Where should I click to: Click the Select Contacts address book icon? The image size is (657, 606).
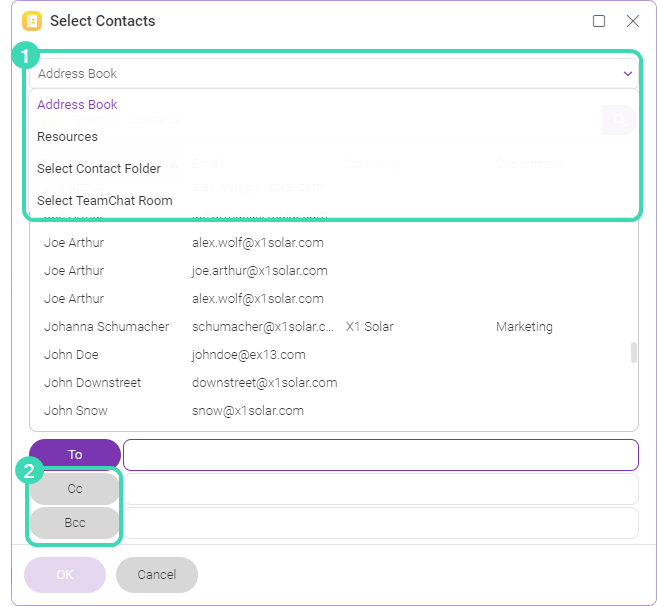pos(32,21)
